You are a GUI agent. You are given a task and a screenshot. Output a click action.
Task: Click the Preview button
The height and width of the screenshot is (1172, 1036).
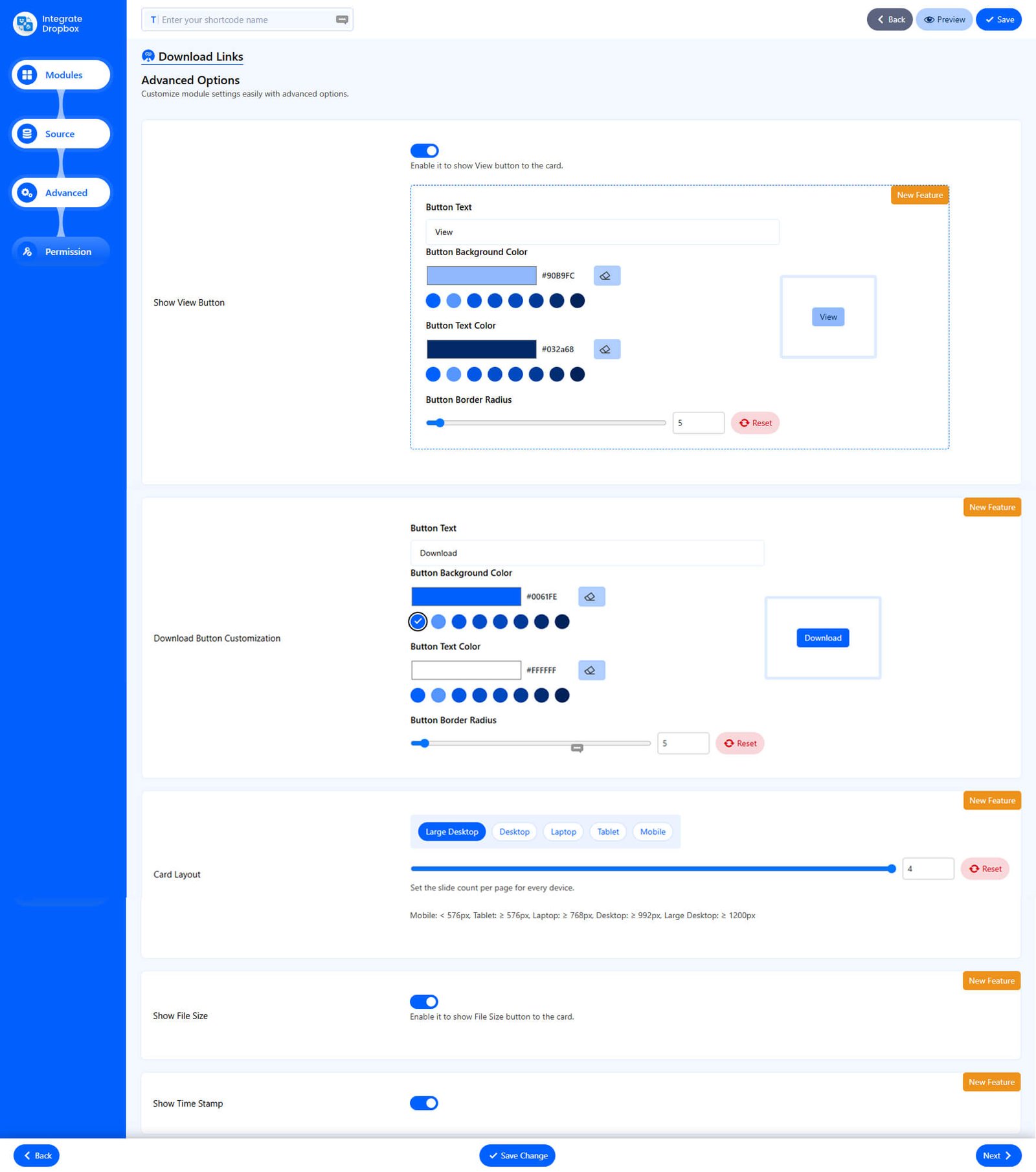944,19
